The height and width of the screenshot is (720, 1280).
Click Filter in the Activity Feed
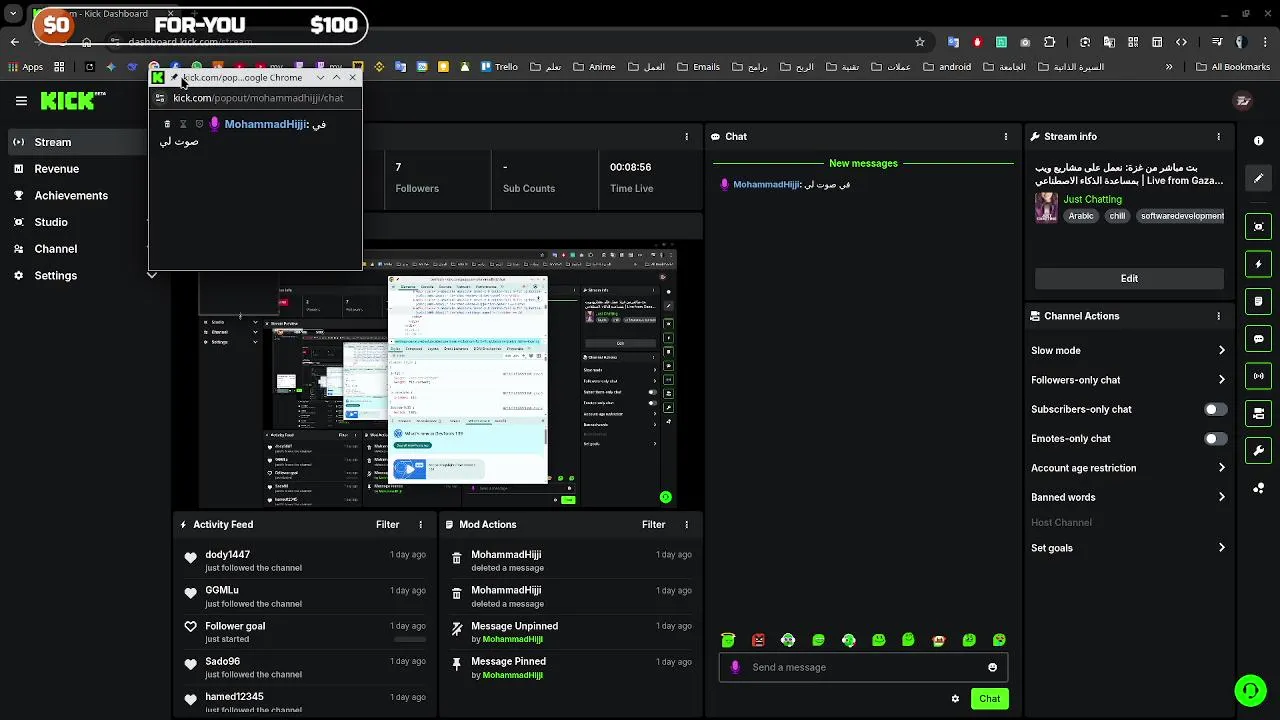click(387, 524)
